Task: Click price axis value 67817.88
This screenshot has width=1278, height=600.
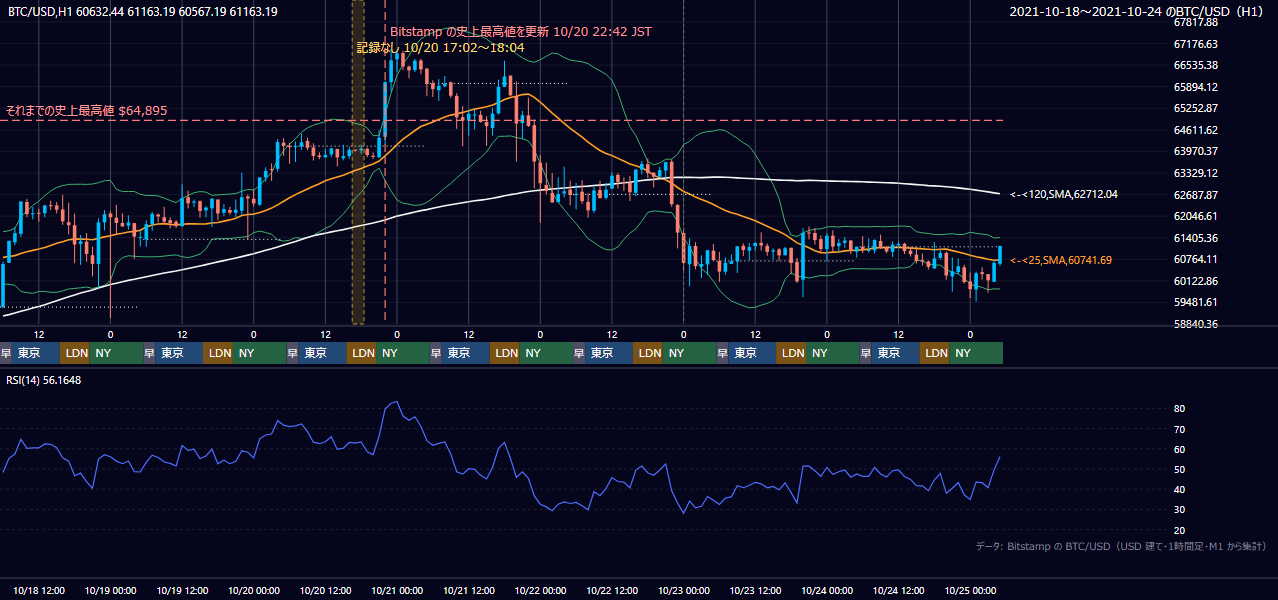Action: coord(1196,22)
